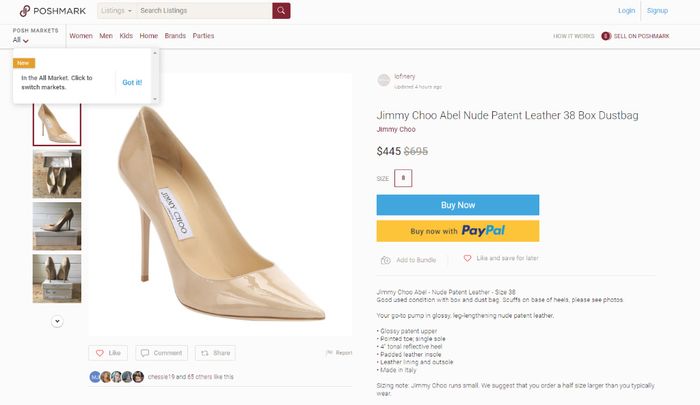This screenshot has height=405, width=700.
Task: Open lofinery seller profile name
Action: (x=404, y=76)
